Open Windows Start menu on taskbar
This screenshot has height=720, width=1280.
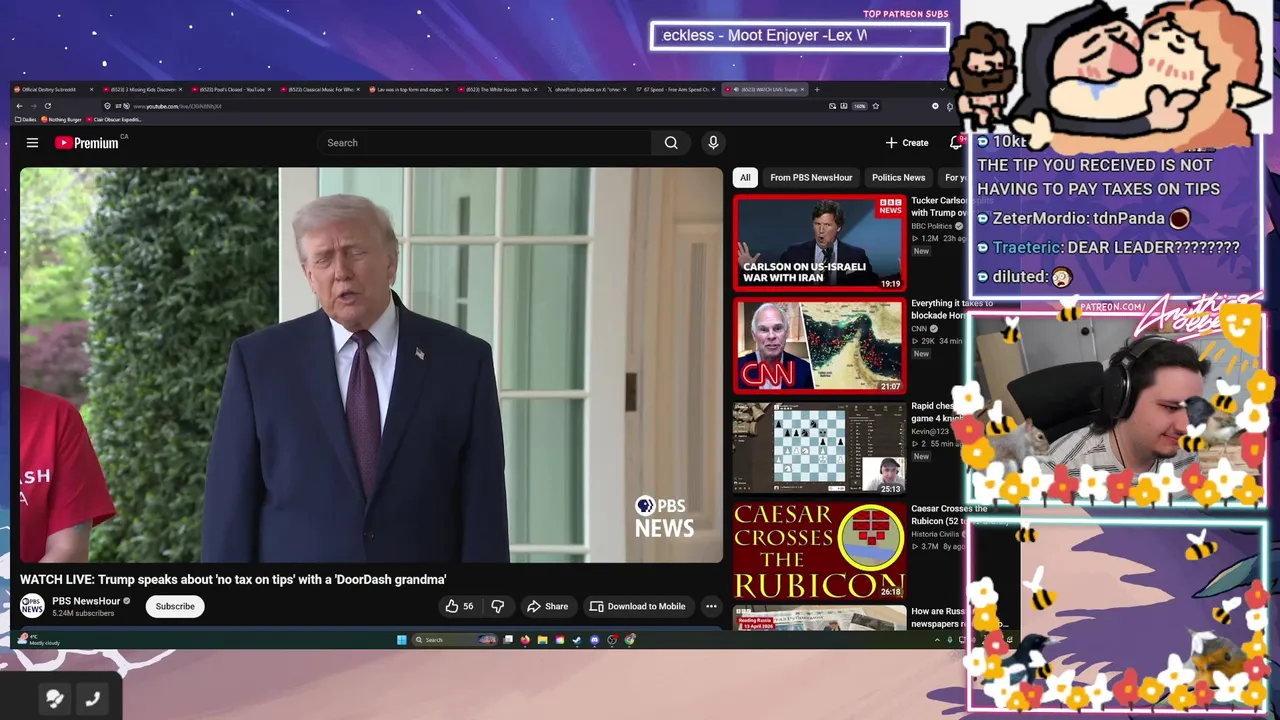[x=402, y=640]
